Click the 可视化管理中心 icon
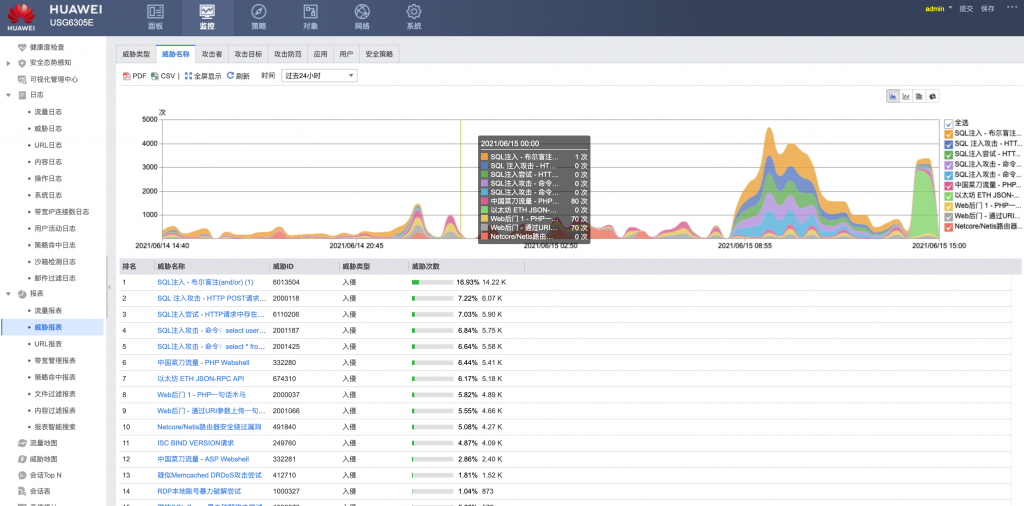The height and width of the screenshot is (506, 1024). [x=22, y=79]
